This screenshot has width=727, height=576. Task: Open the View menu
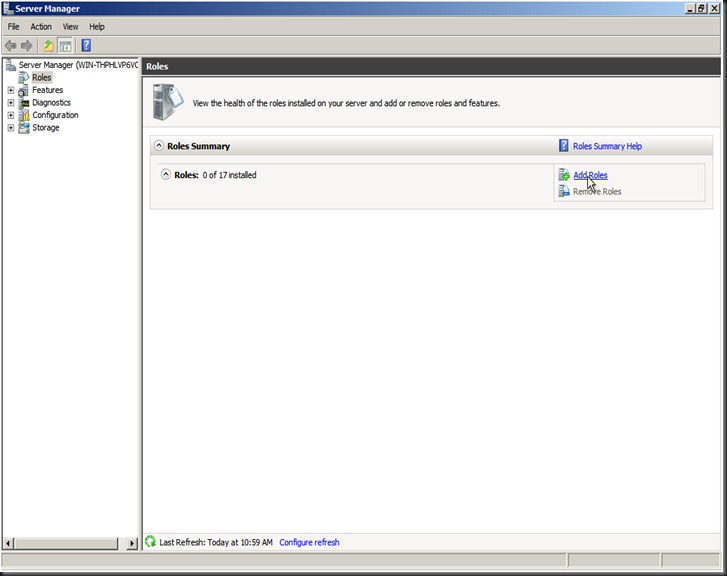pyautogui.click(x=70, y=27)
